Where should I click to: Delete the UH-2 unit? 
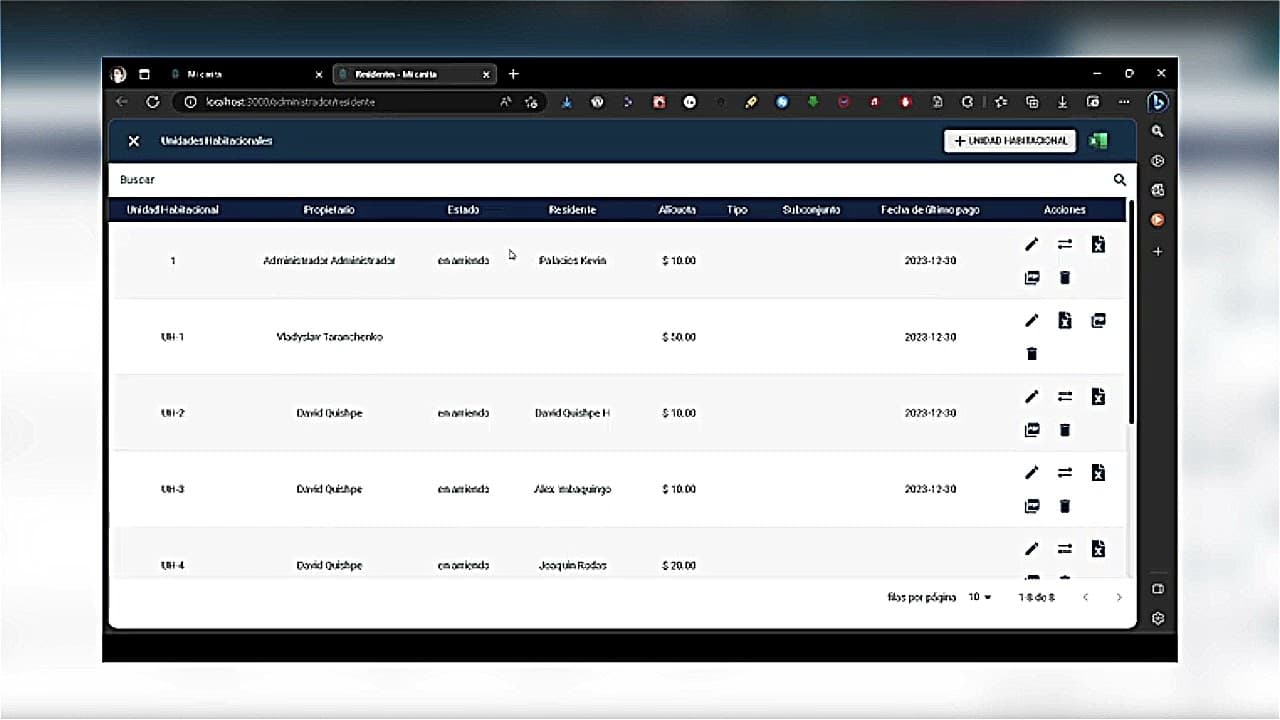[x=1065, y=430]
